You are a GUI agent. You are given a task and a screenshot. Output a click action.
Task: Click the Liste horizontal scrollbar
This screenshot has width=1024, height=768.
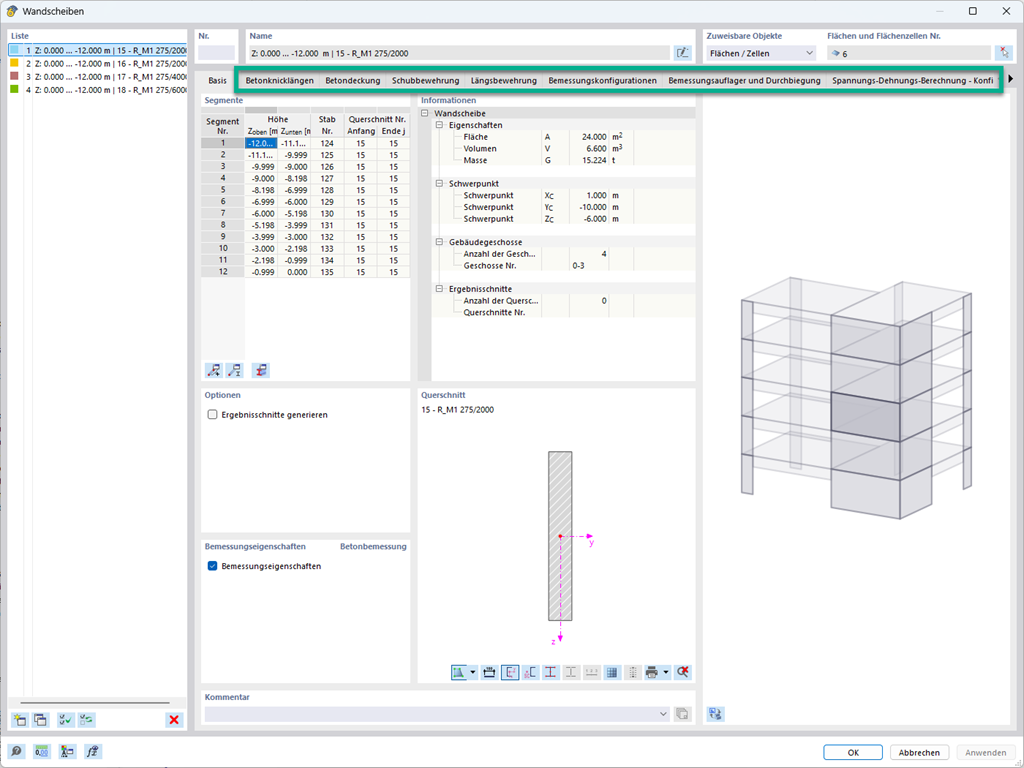click(95, 703)
